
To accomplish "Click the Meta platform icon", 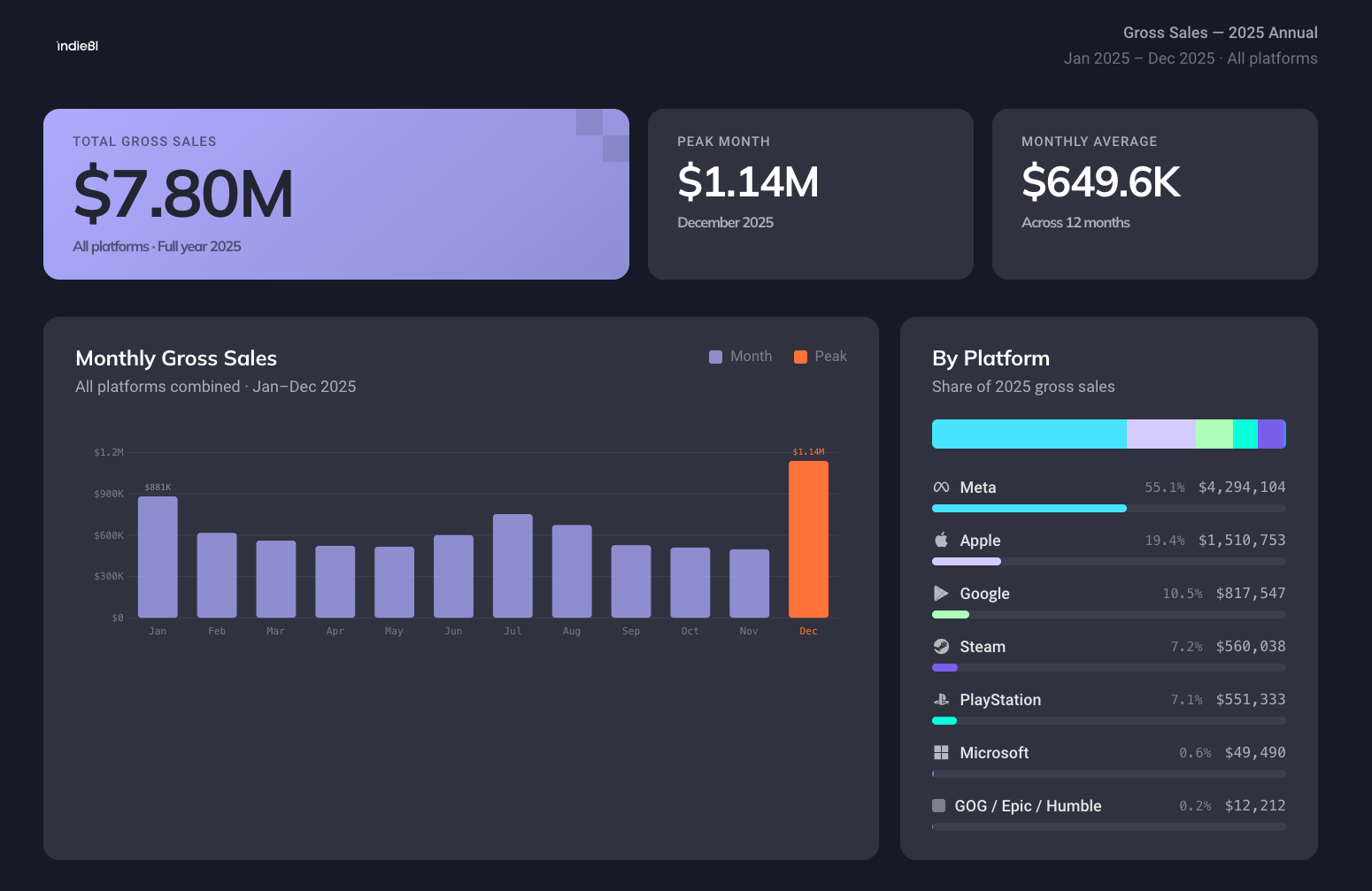I will coord(941,488).
